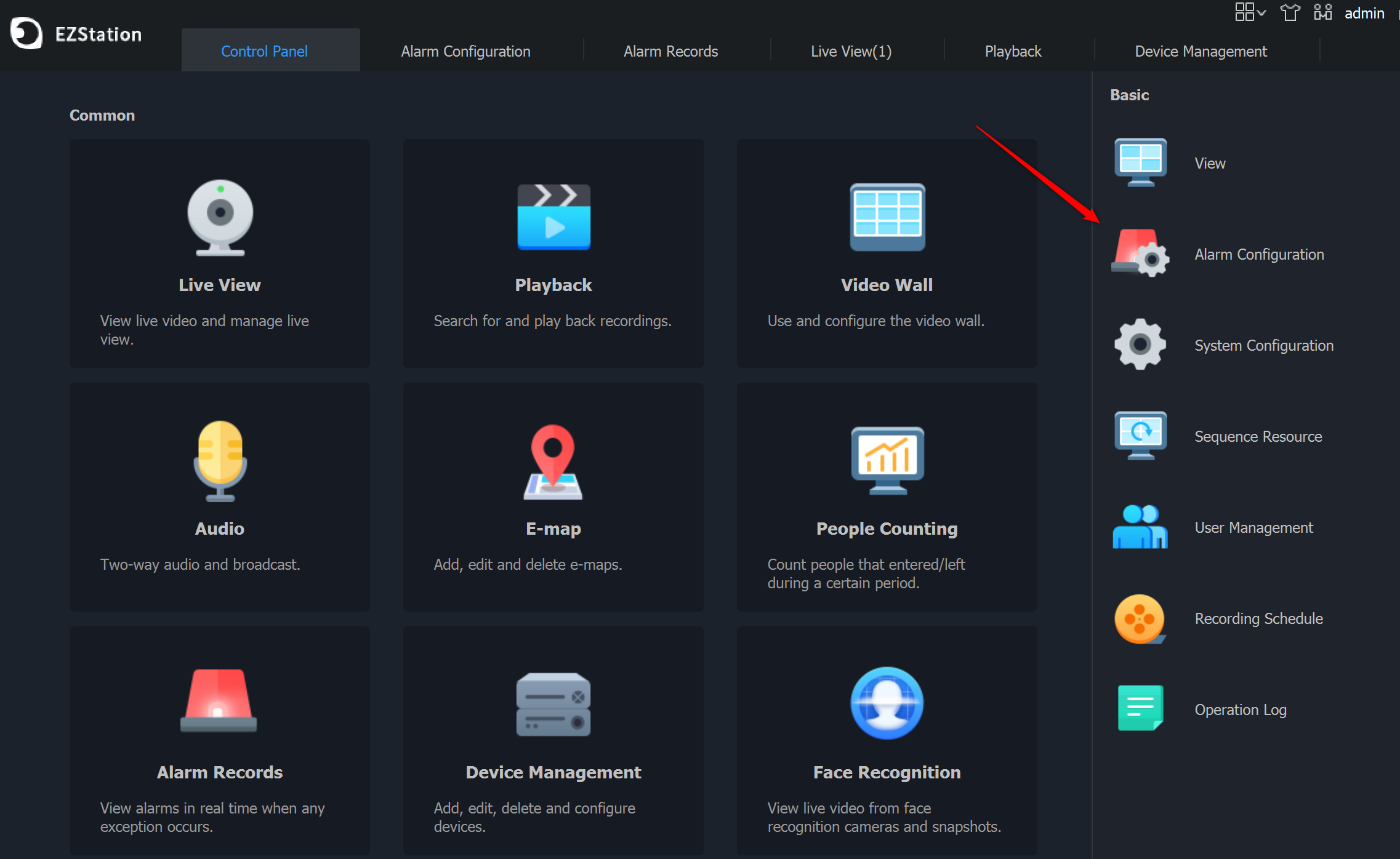The image size is (1400, 859).
Task: Click 'Use and configure the video wall.' text
Action: click(875, 321)
